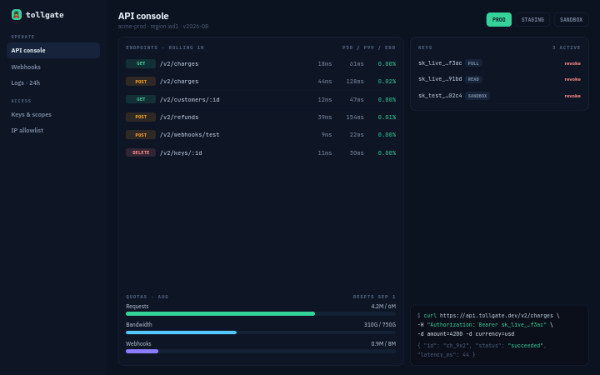Click the sk_test_…82c4 key name

pyautogui.click(x=440, y=96)
